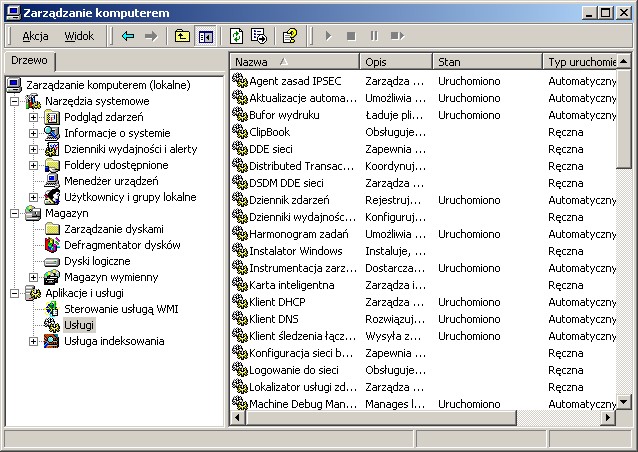Click the Back arrow toolbar button
This screenshot has height=452, width=638.
pos(128,36)
